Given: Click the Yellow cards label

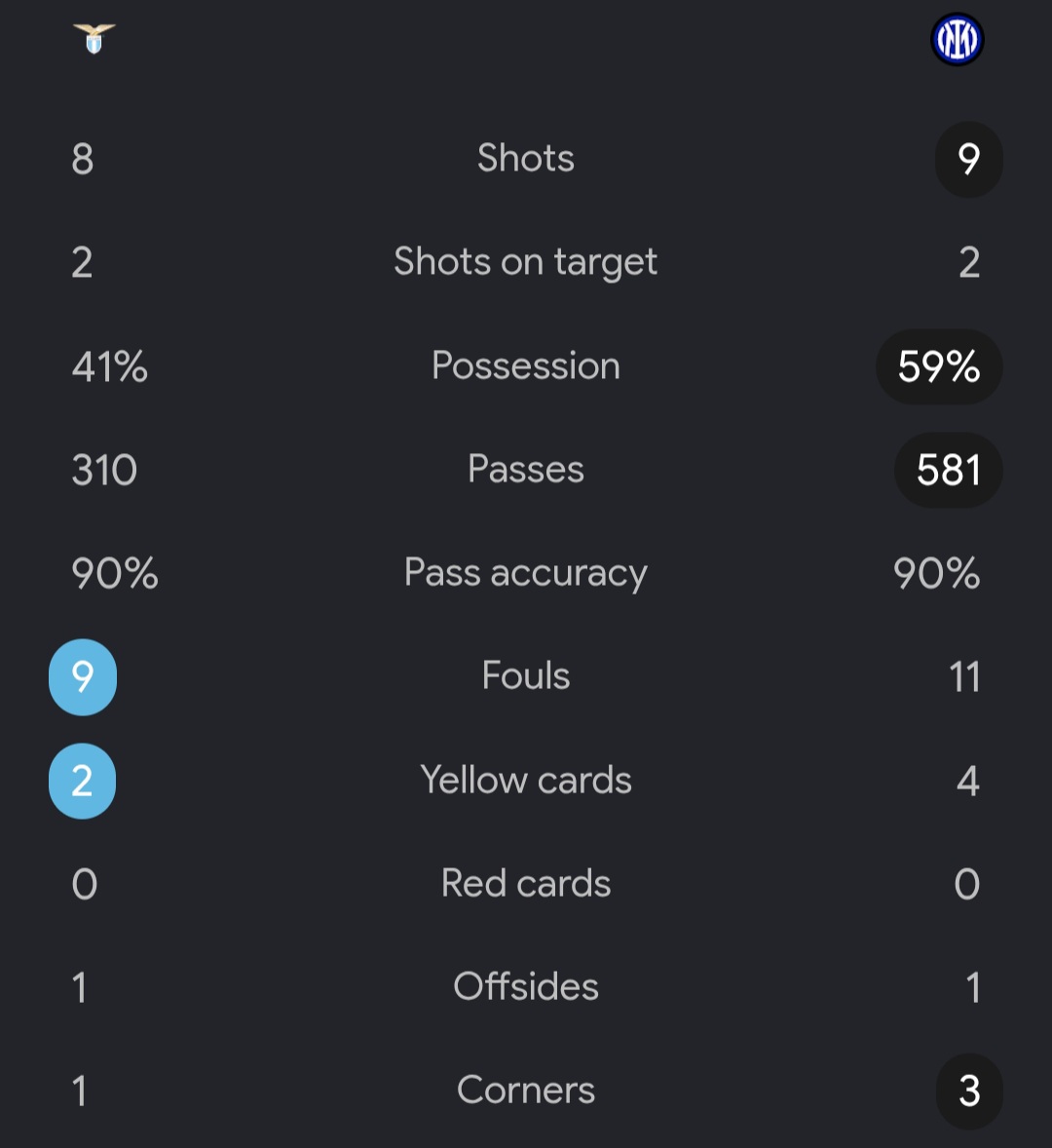Looking at the screenshot, I should pos(526,780).
